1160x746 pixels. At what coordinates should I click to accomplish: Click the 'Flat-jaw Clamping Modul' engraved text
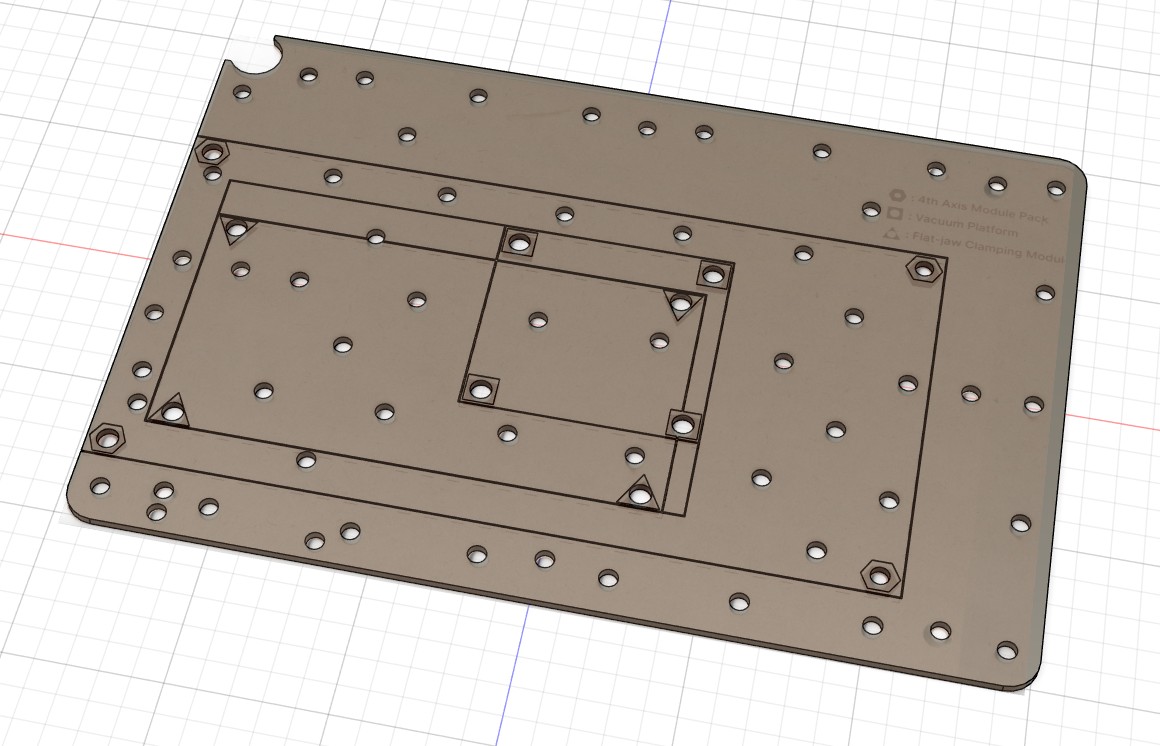[988, 248]
